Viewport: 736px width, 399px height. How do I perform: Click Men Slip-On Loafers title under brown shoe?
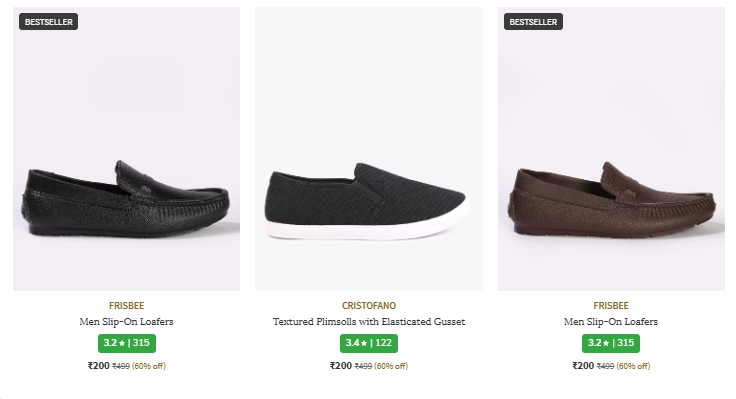click(x=611, y=322)
